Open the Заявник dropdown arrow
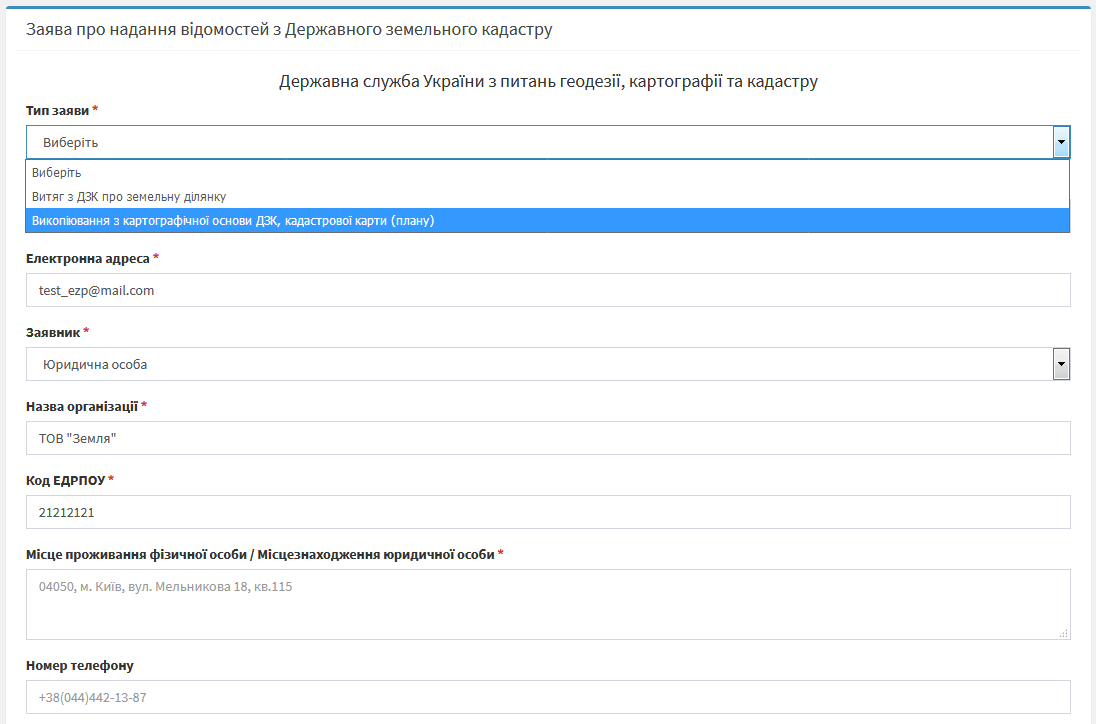The width and height of the screenshot is (1096, 724). pos(1061,365)
